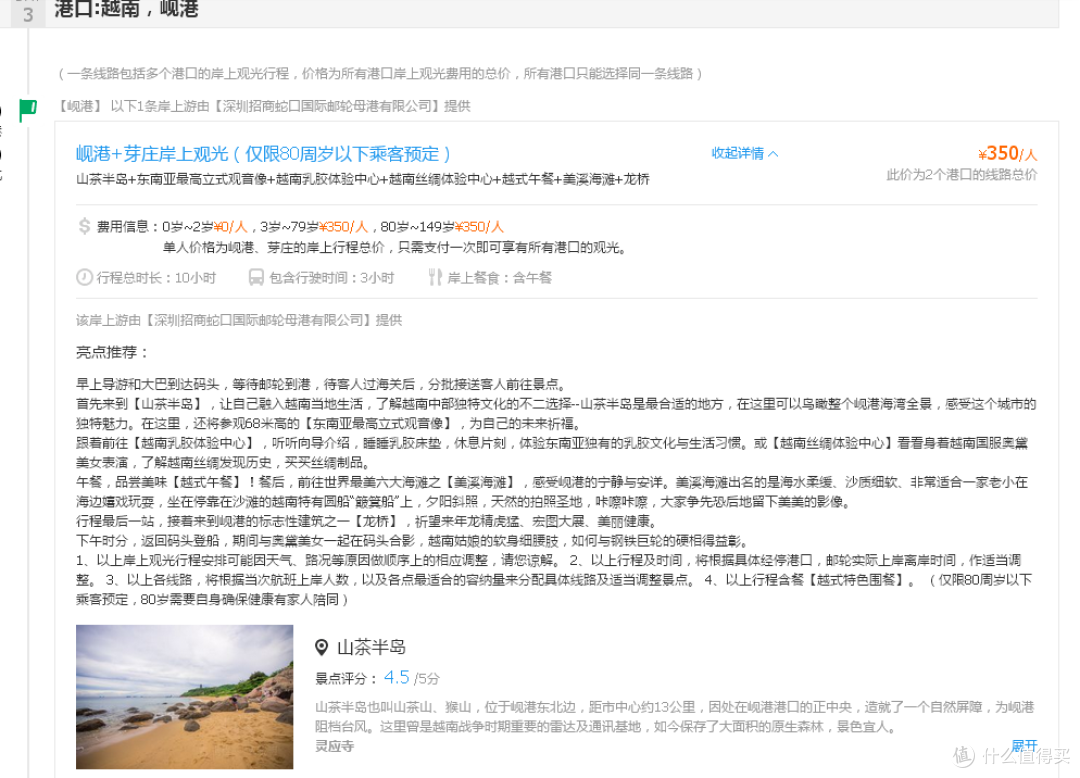Screen dimensions: 1080x778
Task: Open the 岘港+芽庄岸上观光 tour title link
Action: pos(262,154)
